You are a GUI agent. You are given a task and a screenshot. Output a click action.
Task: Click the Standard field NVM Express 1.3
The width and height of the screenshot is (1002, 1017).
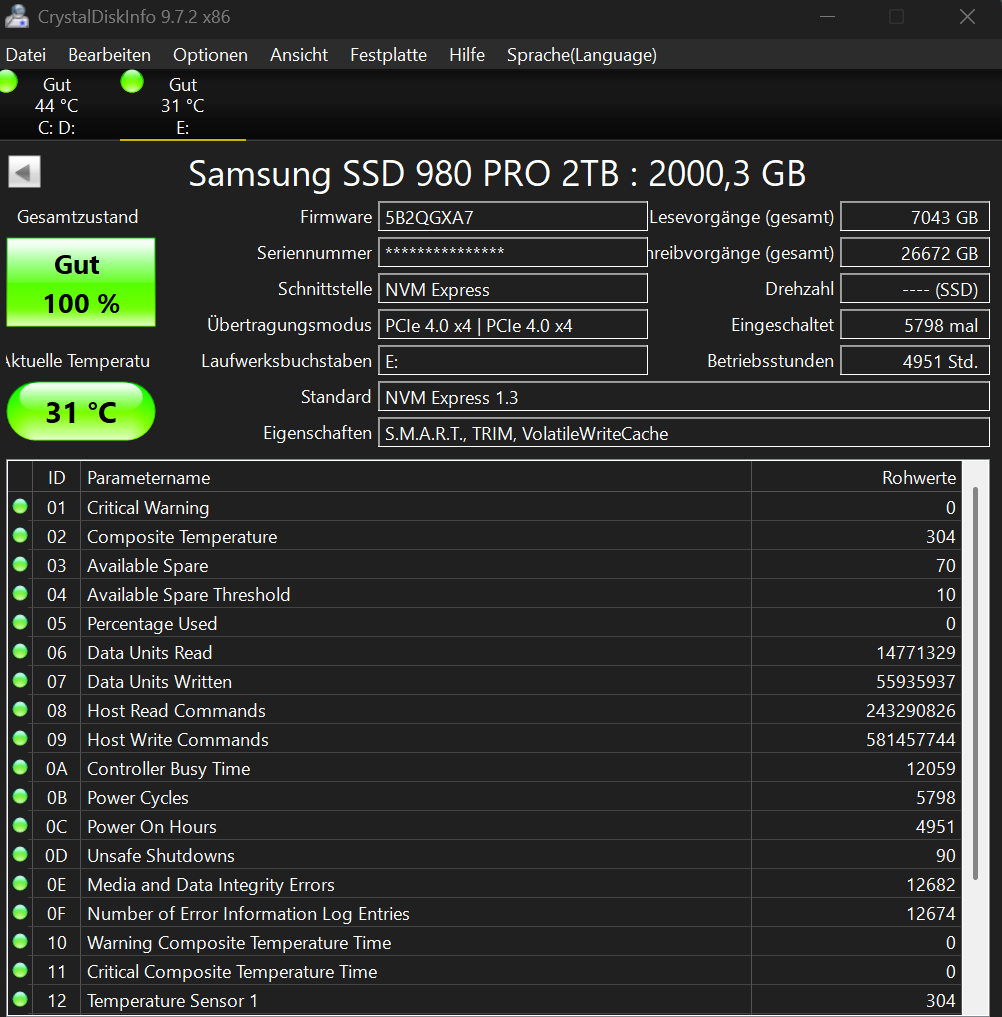pyautogui.click(x=684, y=397)
